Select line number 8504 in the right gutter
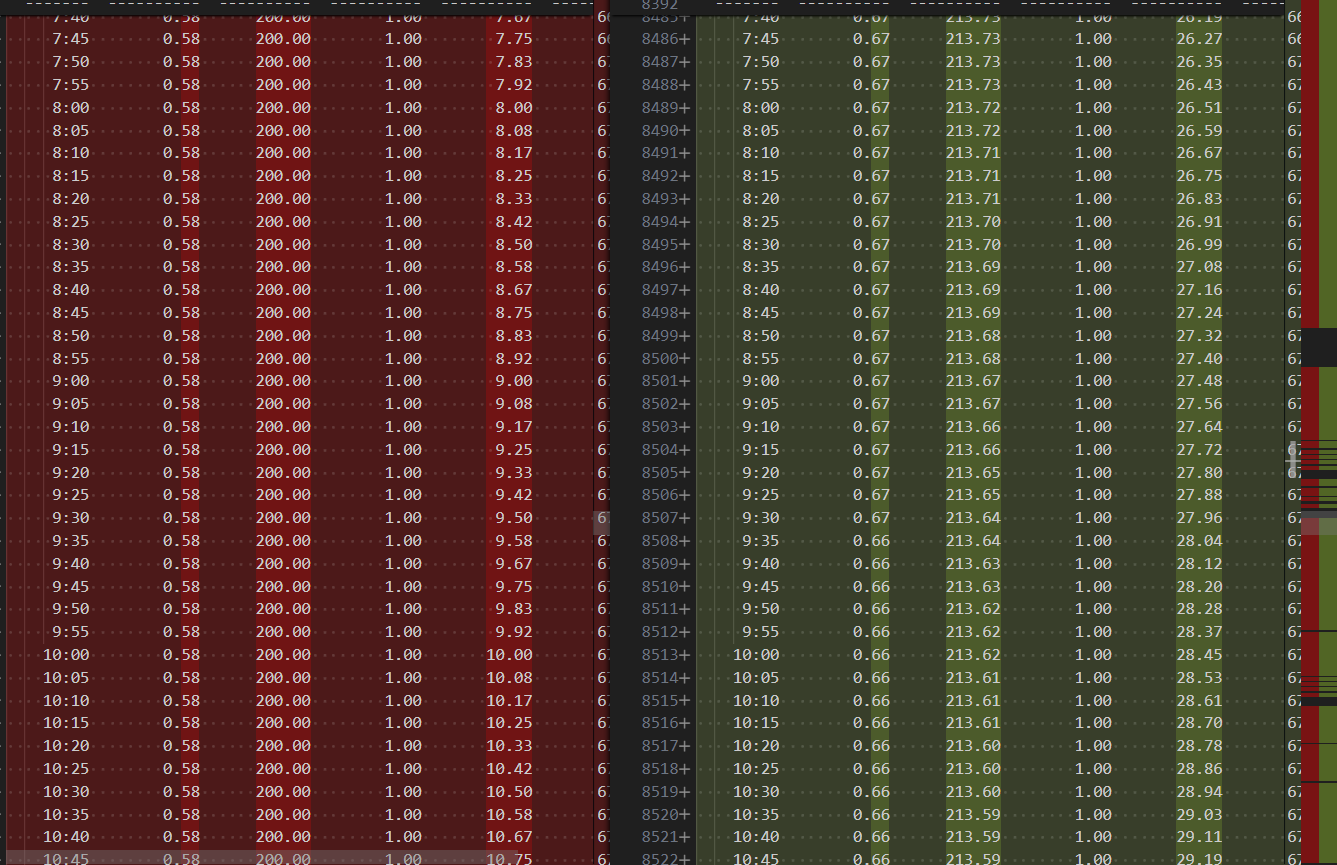 [x=661, y=449]
